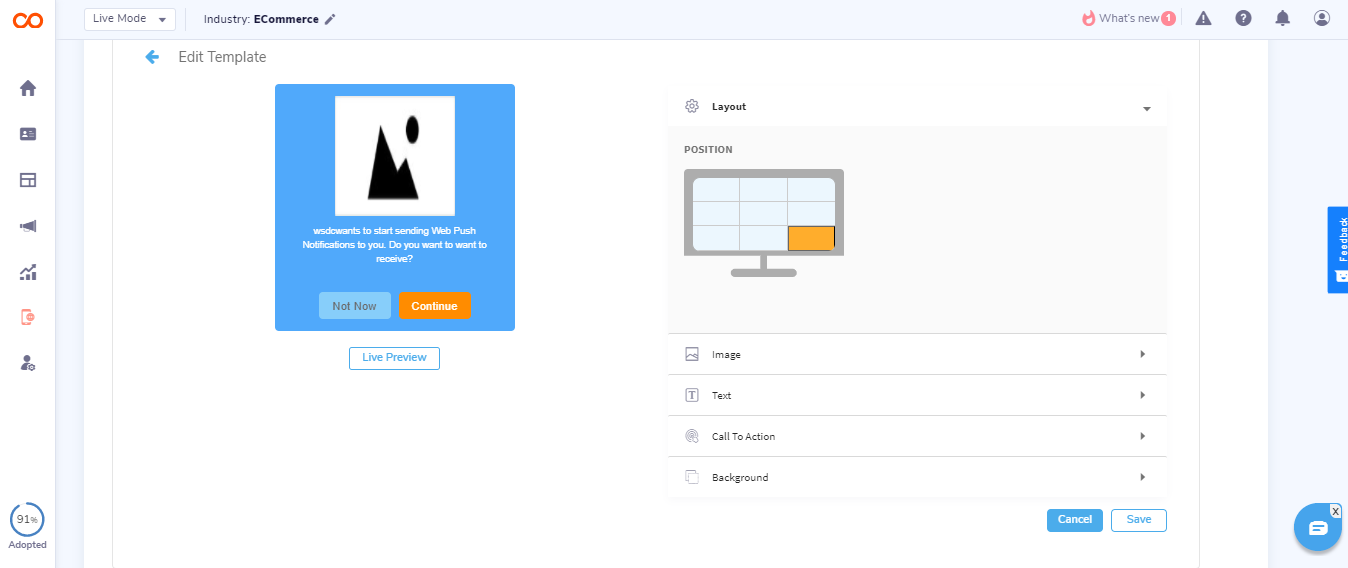Click the 91% Adopted progress circle
This screenshot has width=1348, height=568.
27,520
